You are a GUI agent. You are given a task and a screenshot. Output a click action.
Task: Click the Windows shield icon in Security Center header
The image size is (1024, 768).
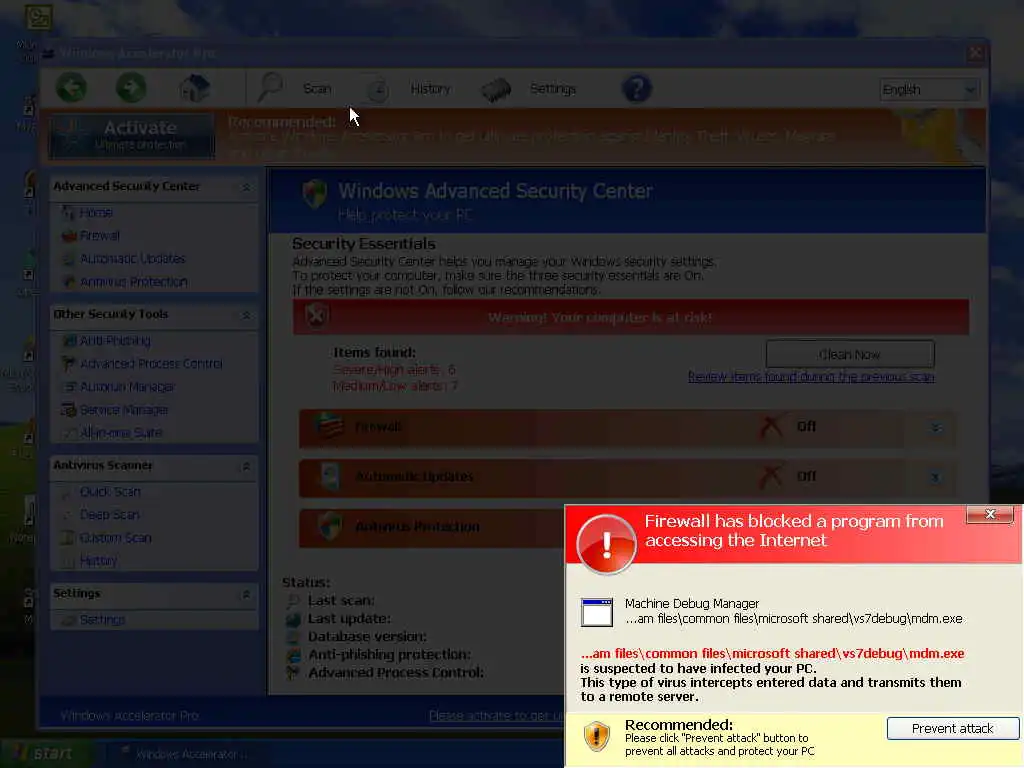[314, 193]
